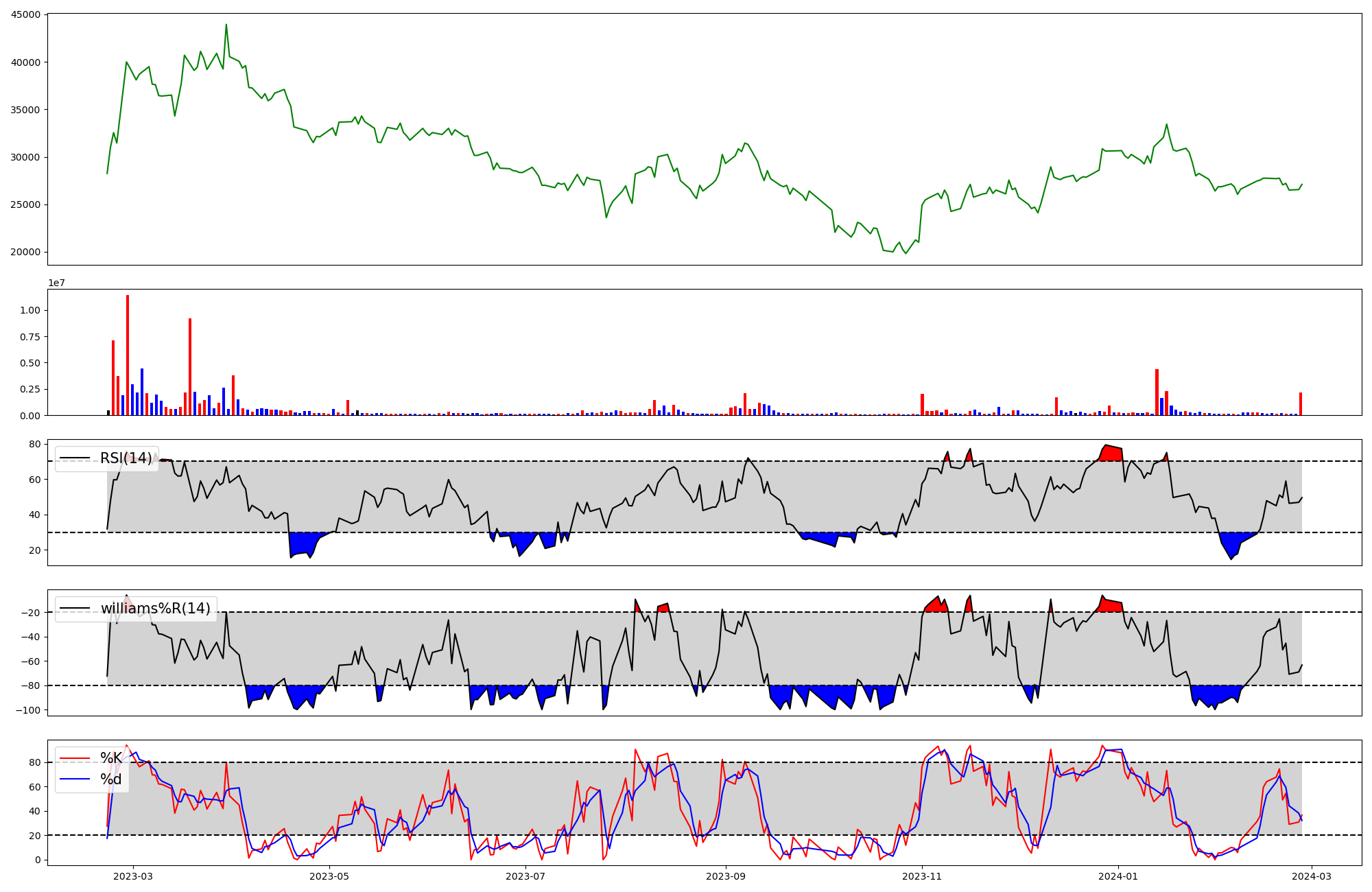Select the 2023-05 x-axis date label
The height and width of the screenshot is (892, 1372).
(x=330, y=876)
